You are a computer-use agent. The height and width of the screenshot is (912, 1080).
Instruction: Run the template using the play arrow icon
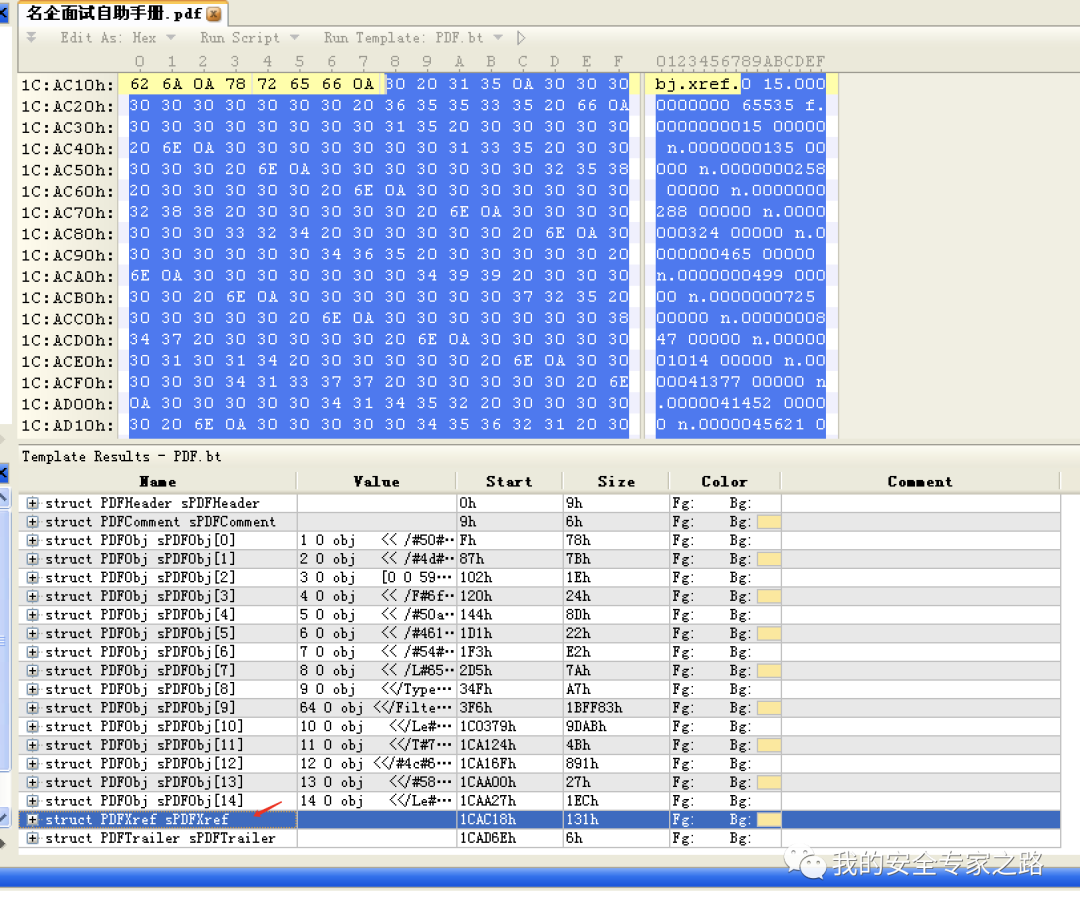(519, 38)
